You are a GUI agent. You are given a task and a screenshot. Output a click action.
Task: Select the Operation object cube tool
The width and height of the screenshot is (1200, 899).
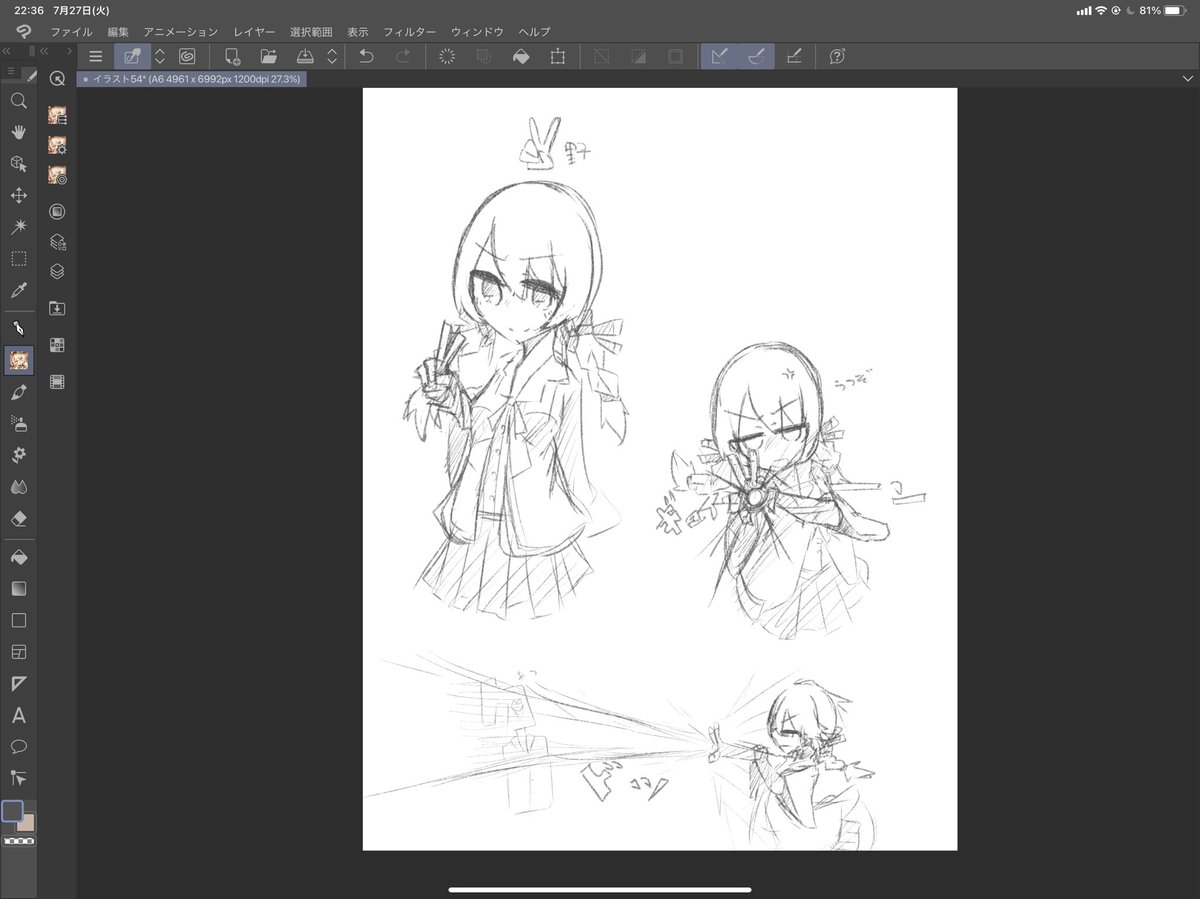point(18,164)
